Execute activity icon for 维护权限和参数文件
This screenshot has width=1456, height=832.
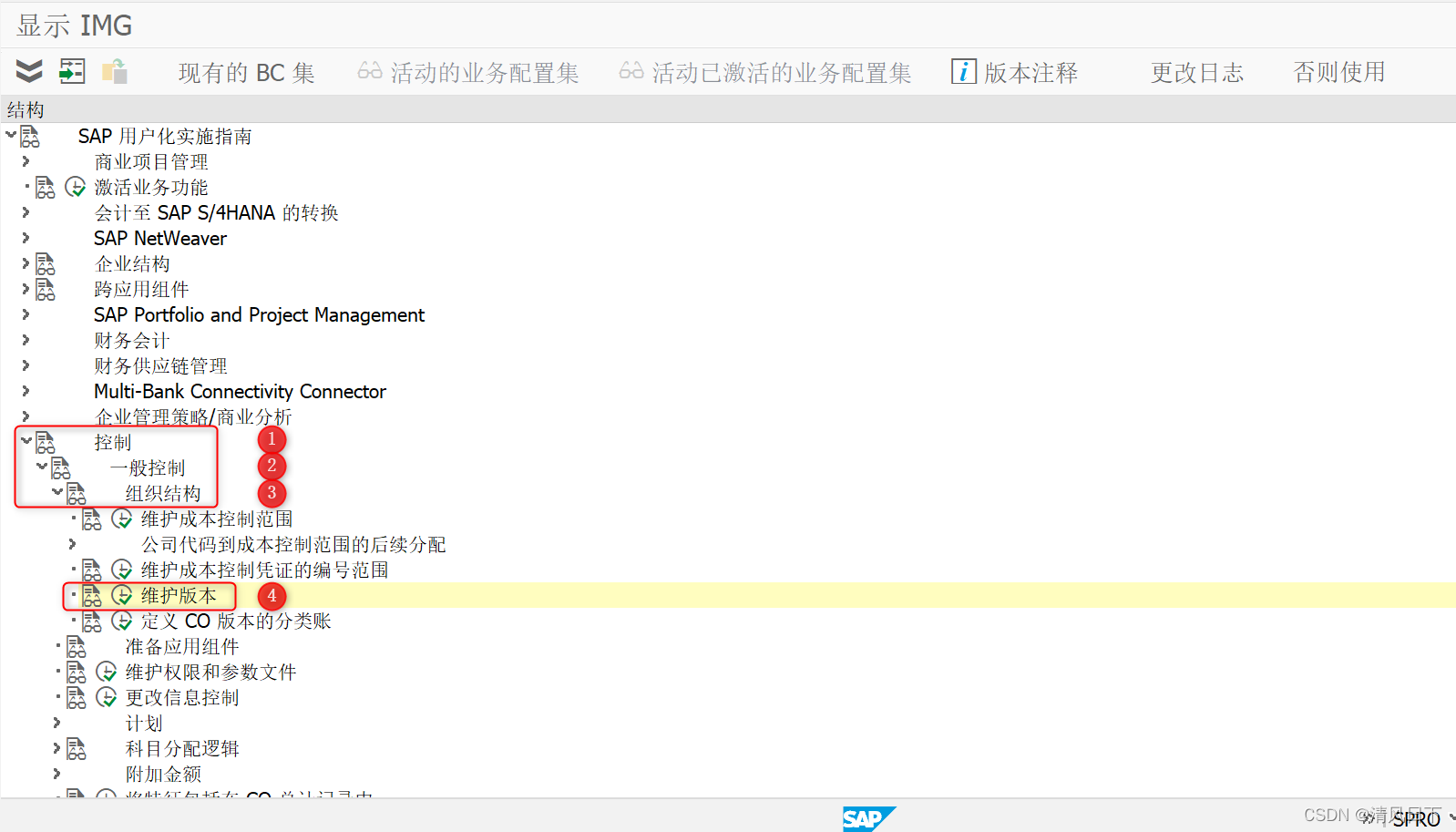coord(107,673)
